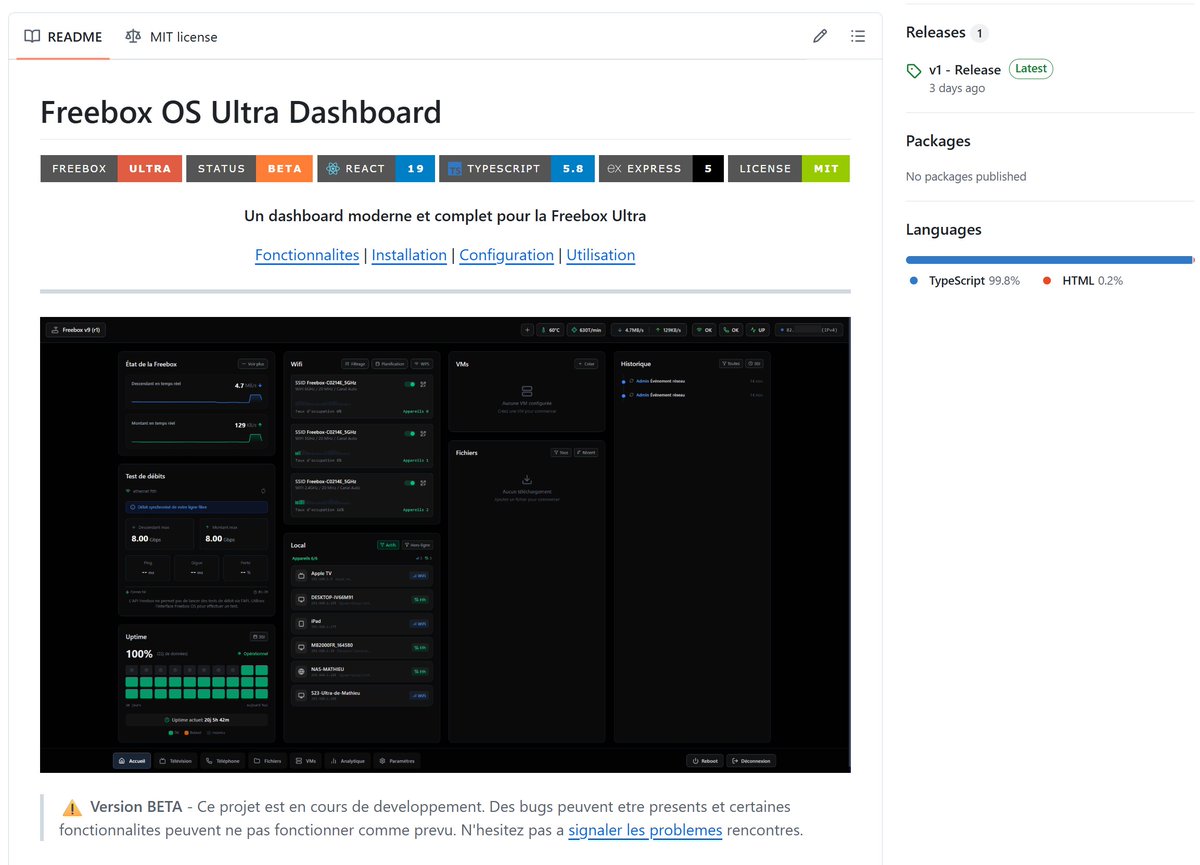Open the 30J range in Historique panel
Image resolution: width=1200 pixels, height=865 pixels.
pos(755,364)
